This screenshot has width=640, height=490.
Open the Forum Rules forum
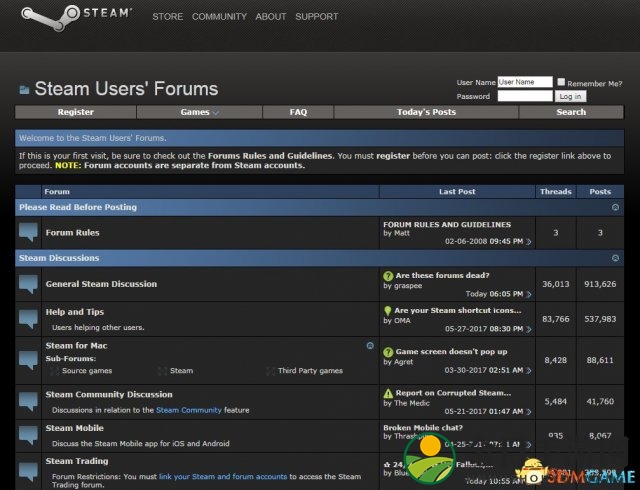(x=73, y=233)
